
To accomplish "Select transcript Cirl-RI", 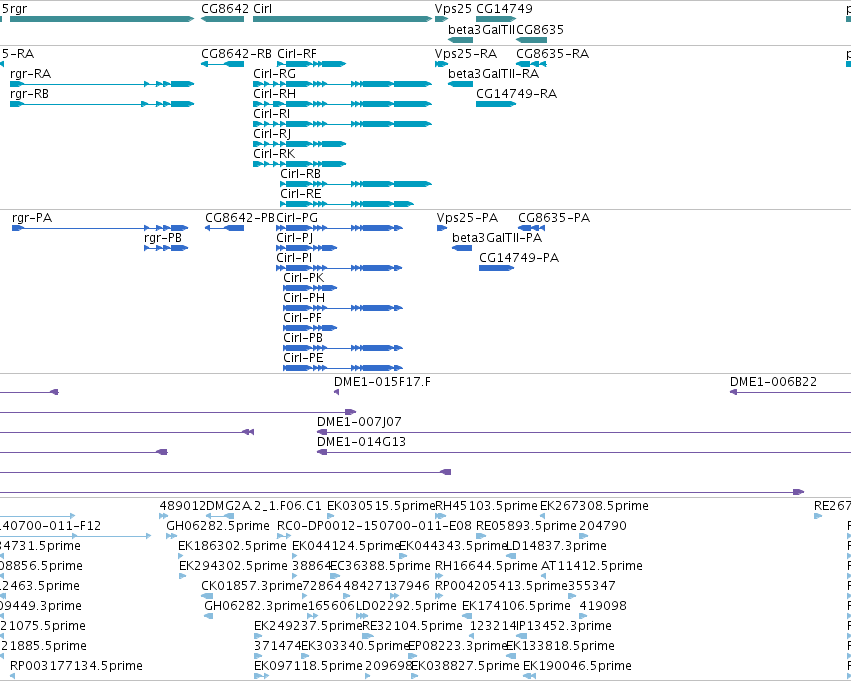I will (x=342, y=124).
